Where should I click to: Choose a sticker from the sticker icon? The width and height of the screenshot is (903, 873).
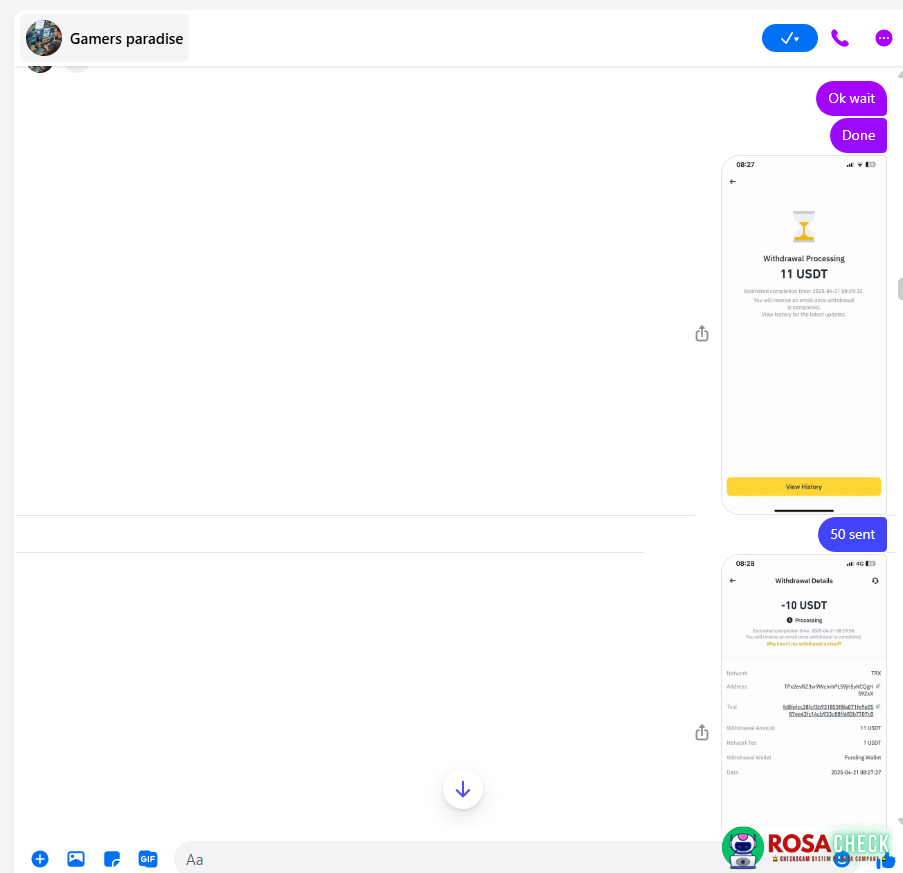click(112, 858)
